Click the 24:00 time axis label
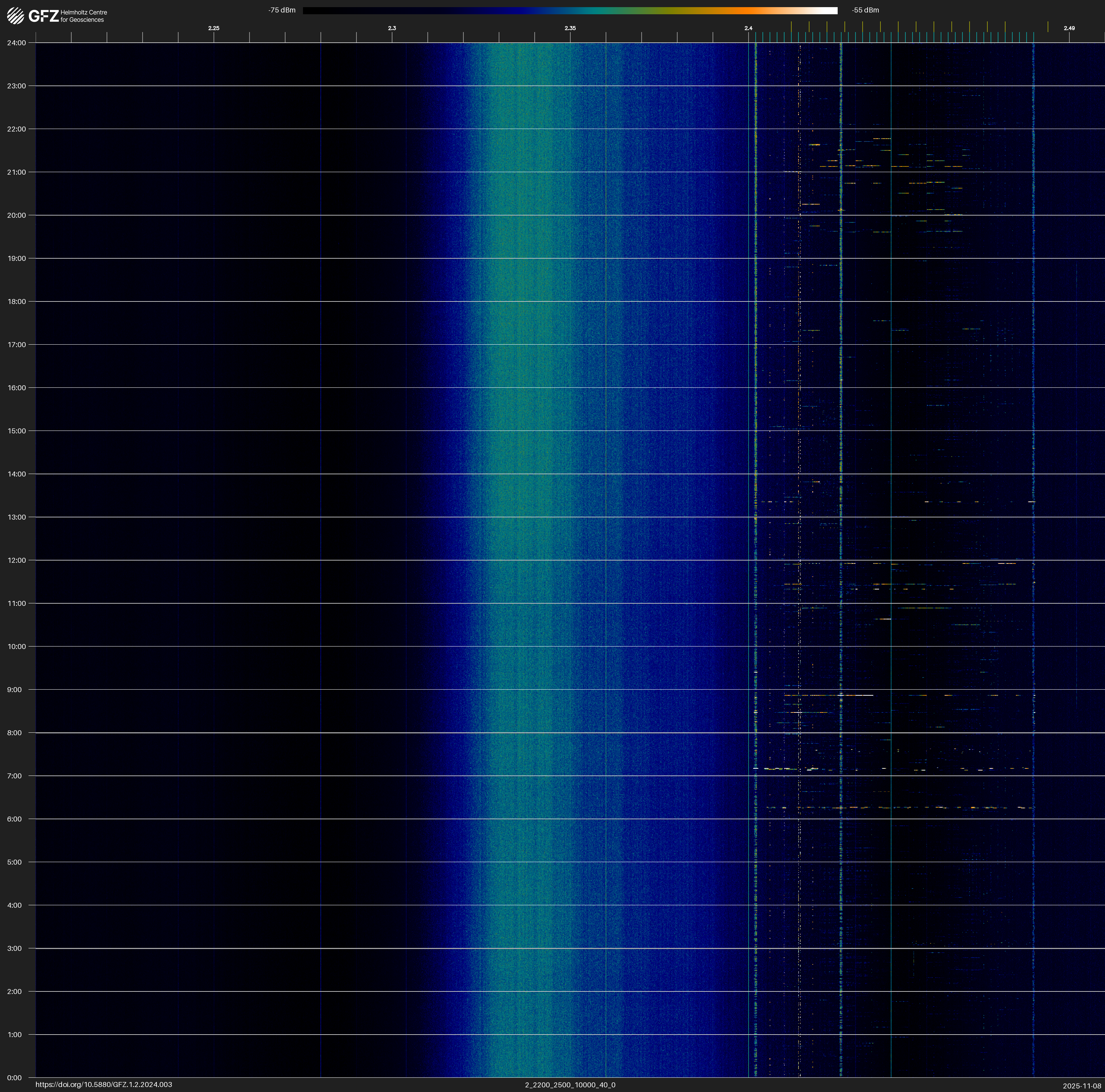 17,43
